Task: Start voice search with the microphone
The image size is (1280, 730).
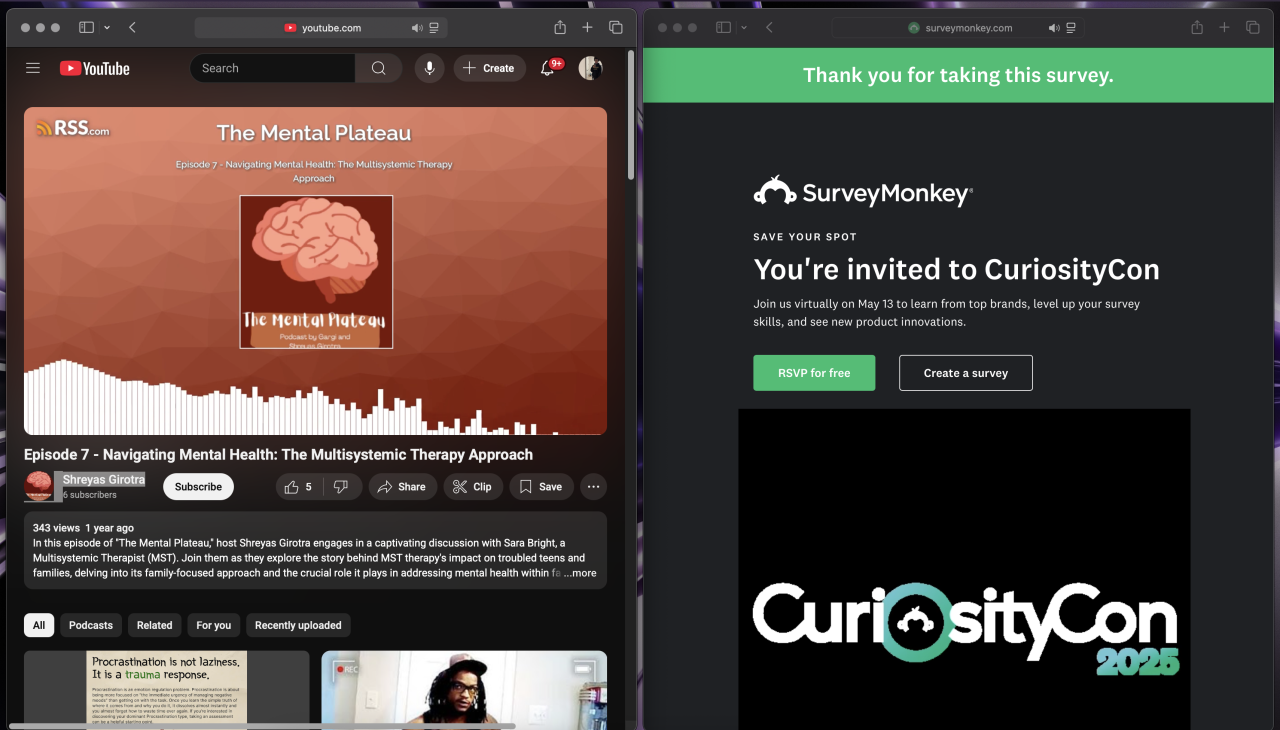Action: click(429, 68)
